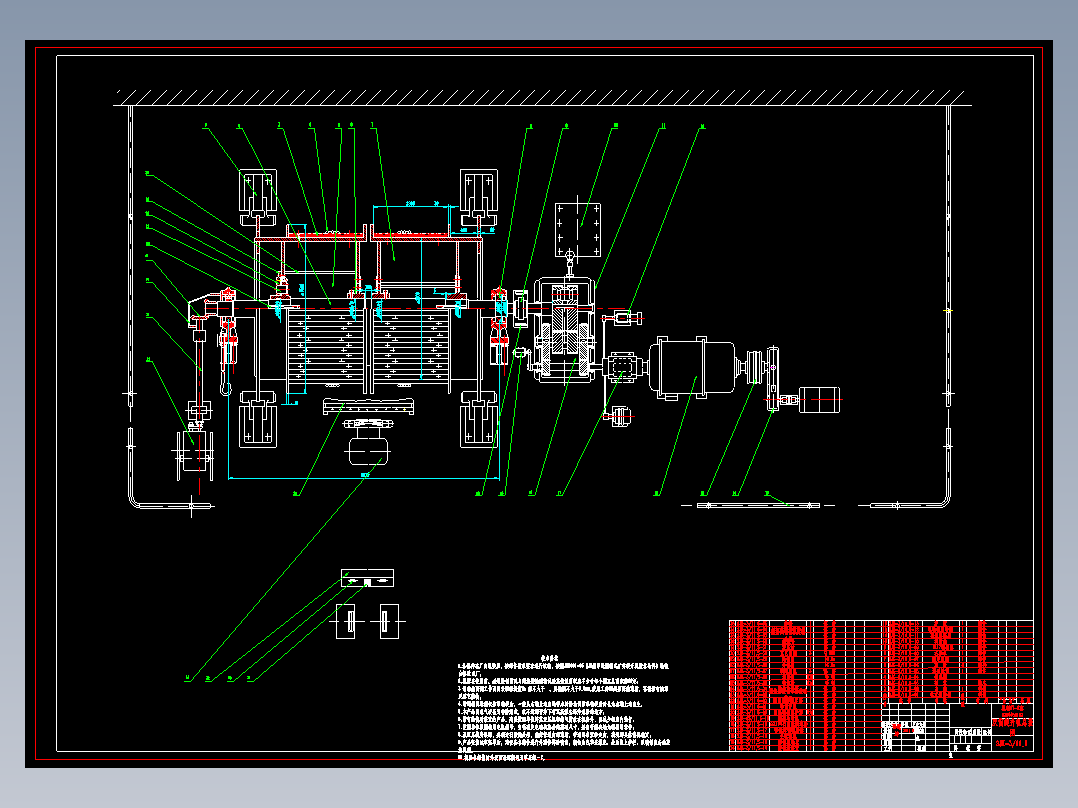Click the belt pulley next to main motor
This screenshot has width=1078, height=808.
754,365
